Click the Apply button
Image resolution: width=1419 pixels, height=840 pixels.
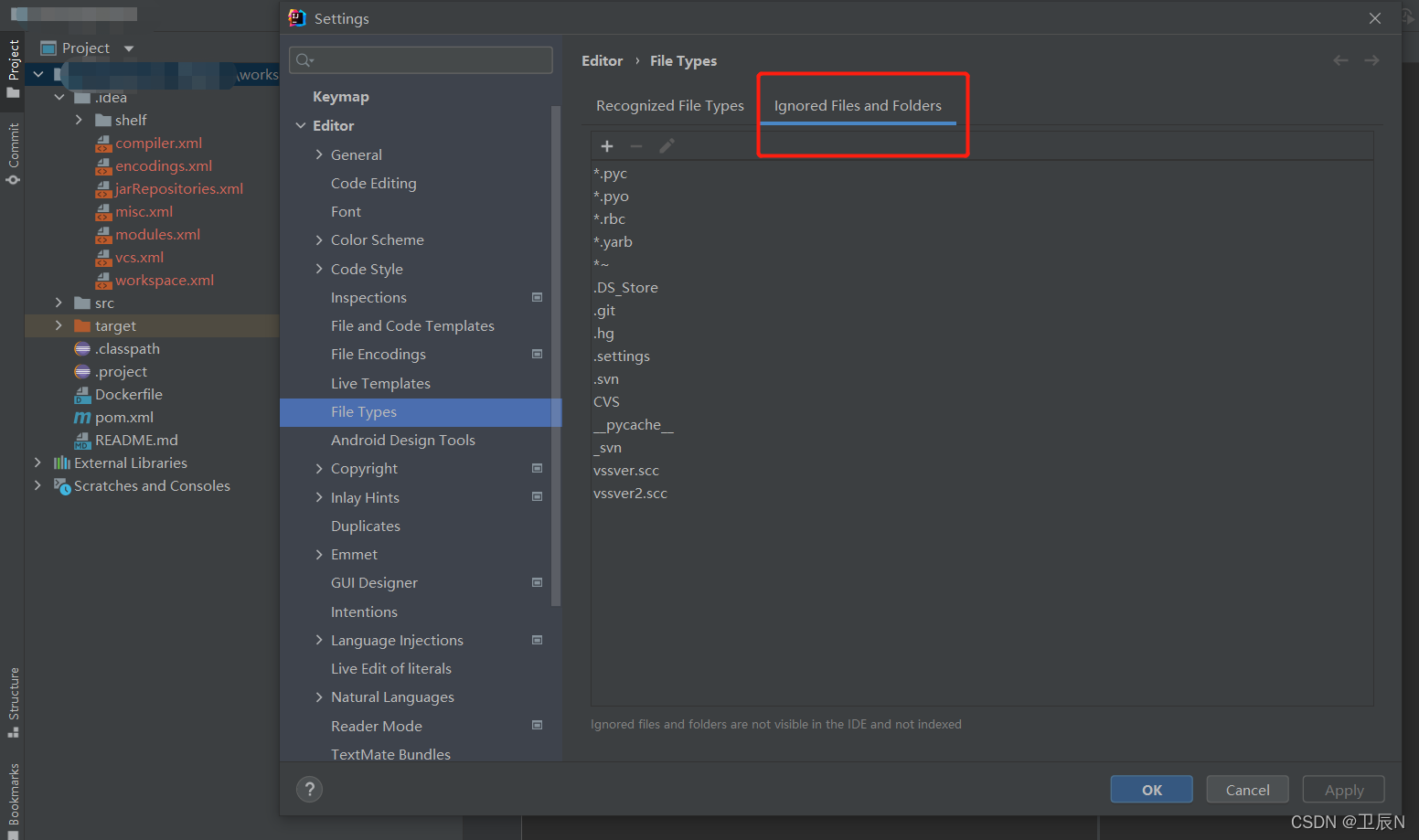pyautogui.click(x=1344, y=790)
